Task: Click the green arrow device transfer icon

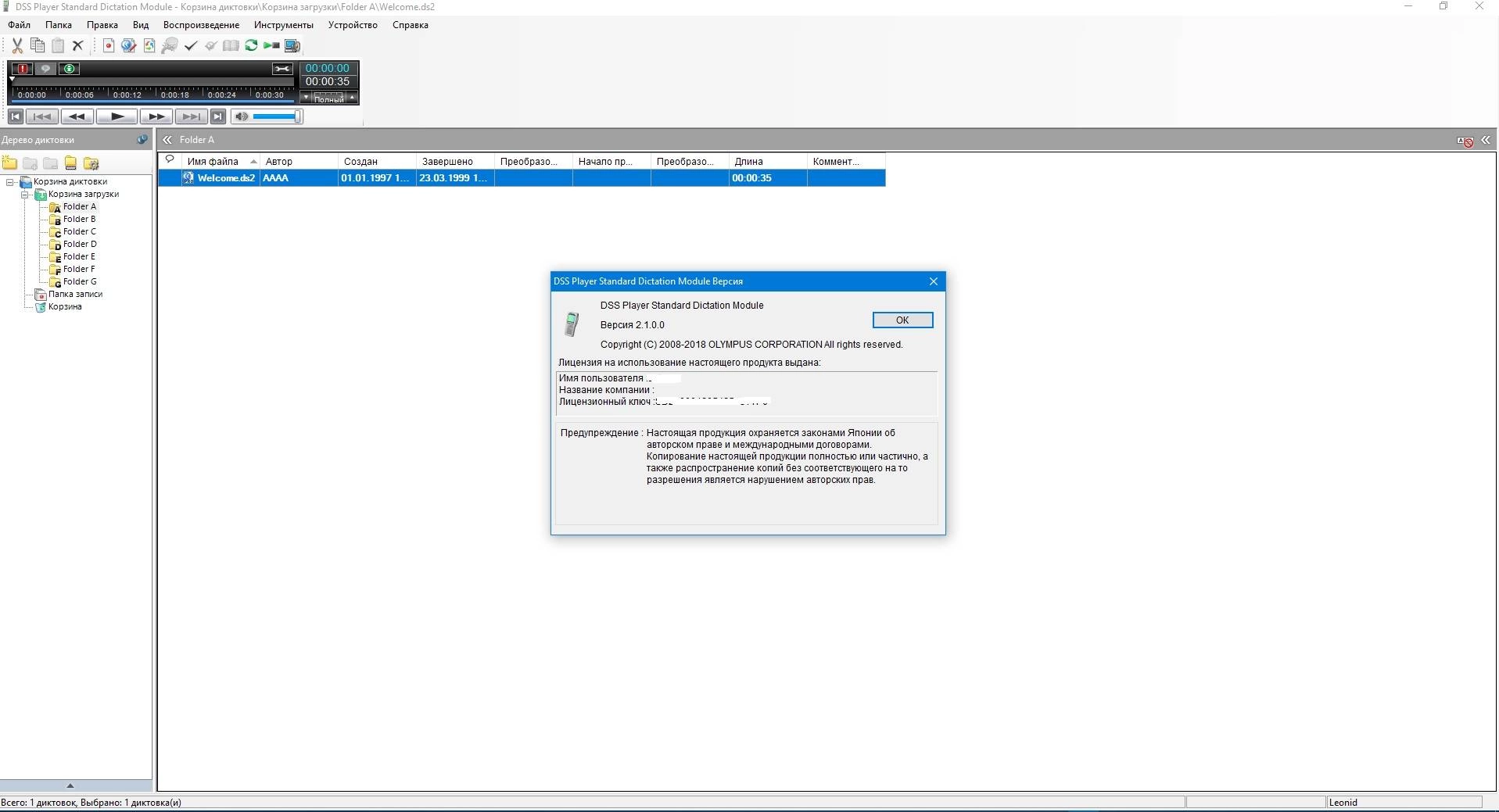Action: coord(271,45)
